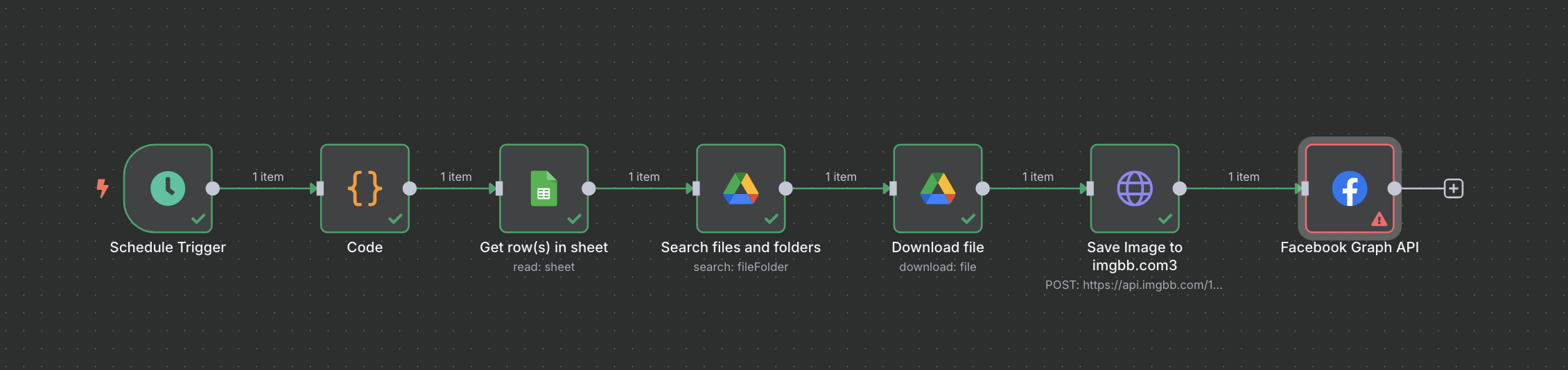1568x370 pixels.
Task: Click the lightning bolt trigger icon
Action: click(x=103, y=188)
